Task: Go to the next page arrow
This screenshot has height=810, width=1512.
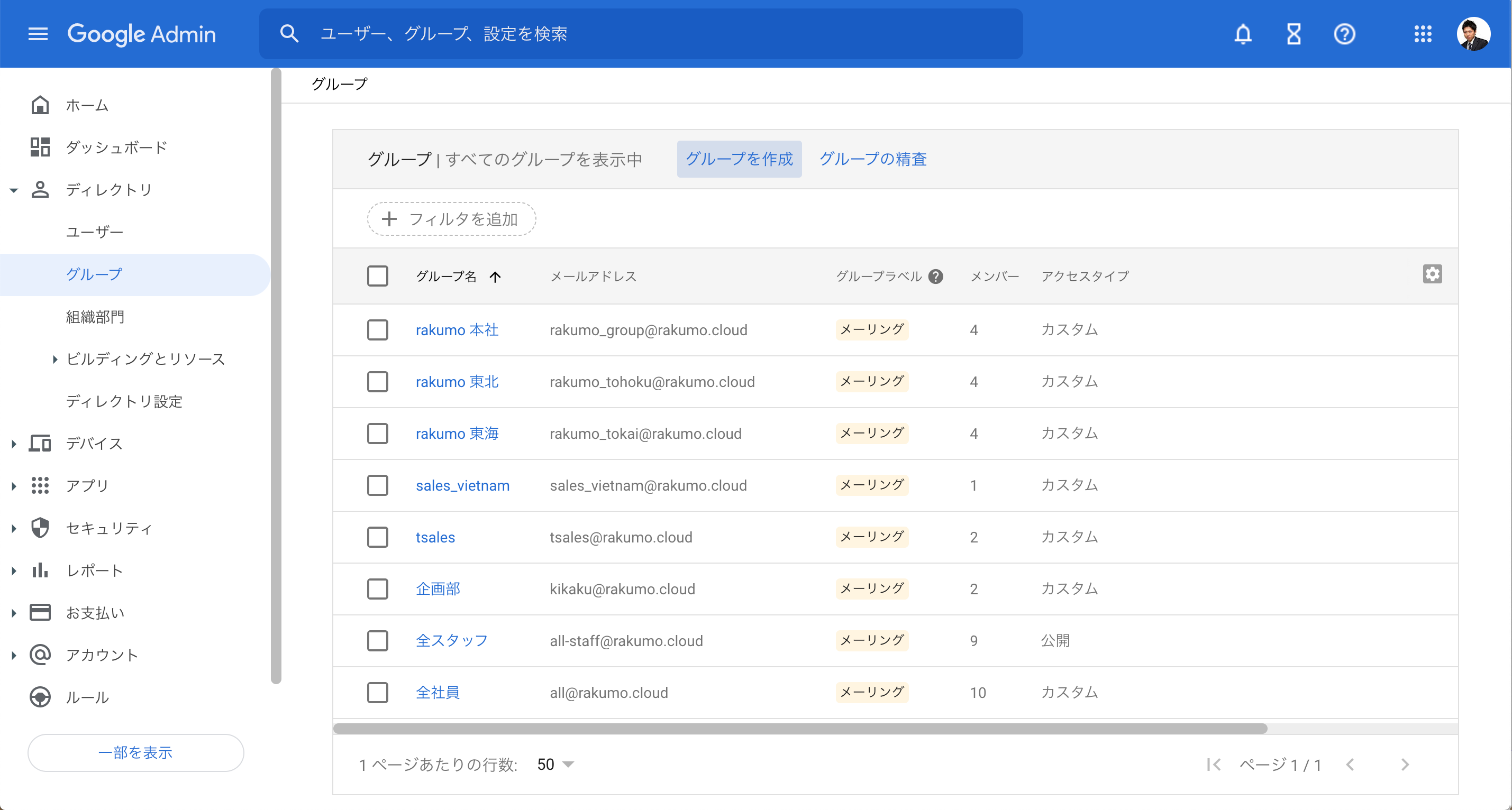Action: (x=1405, y=764)
